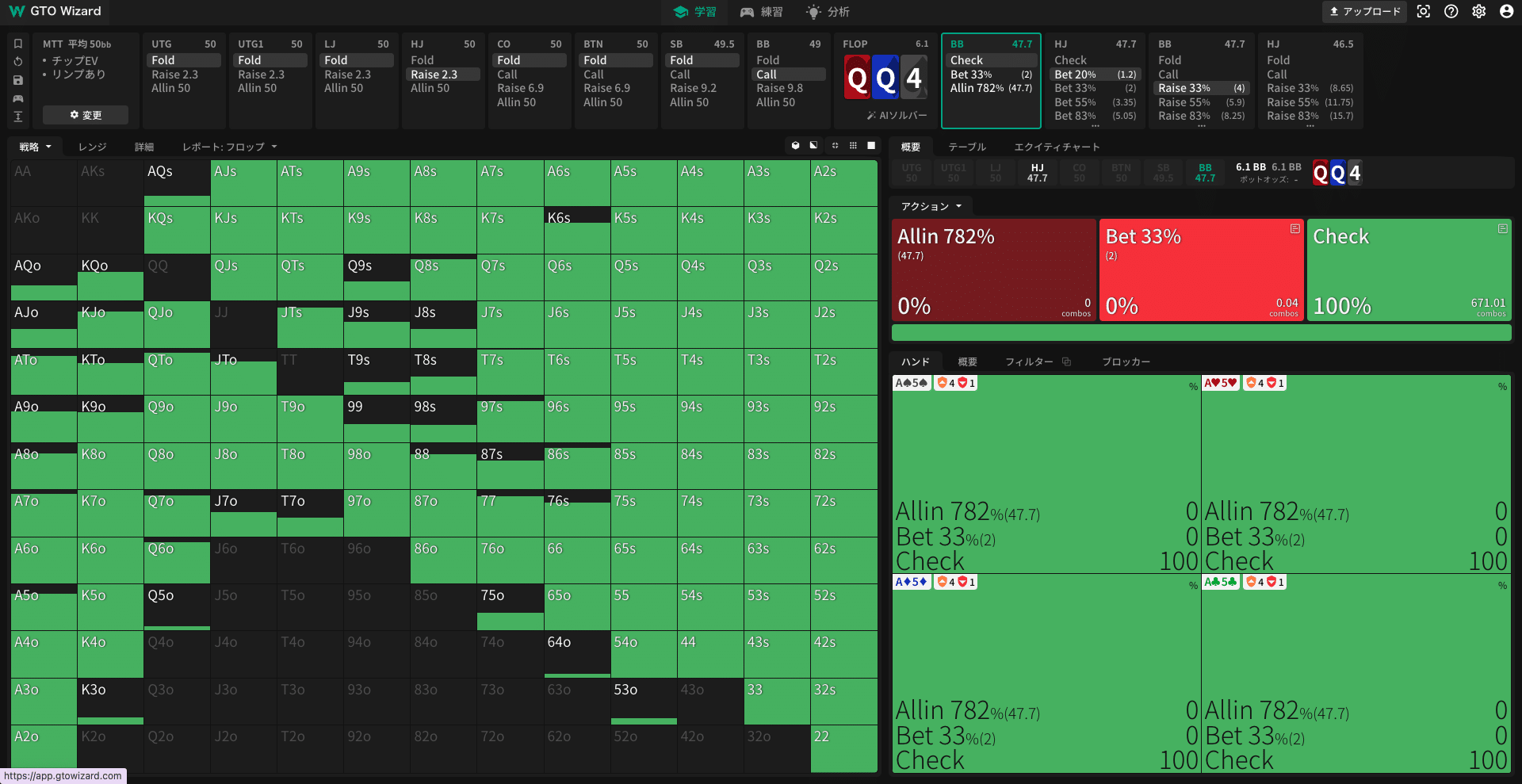Screen dimensions: 1522x784
Task: Select Bet 20% in the HJ flop column
Action: click(1096, 75)
